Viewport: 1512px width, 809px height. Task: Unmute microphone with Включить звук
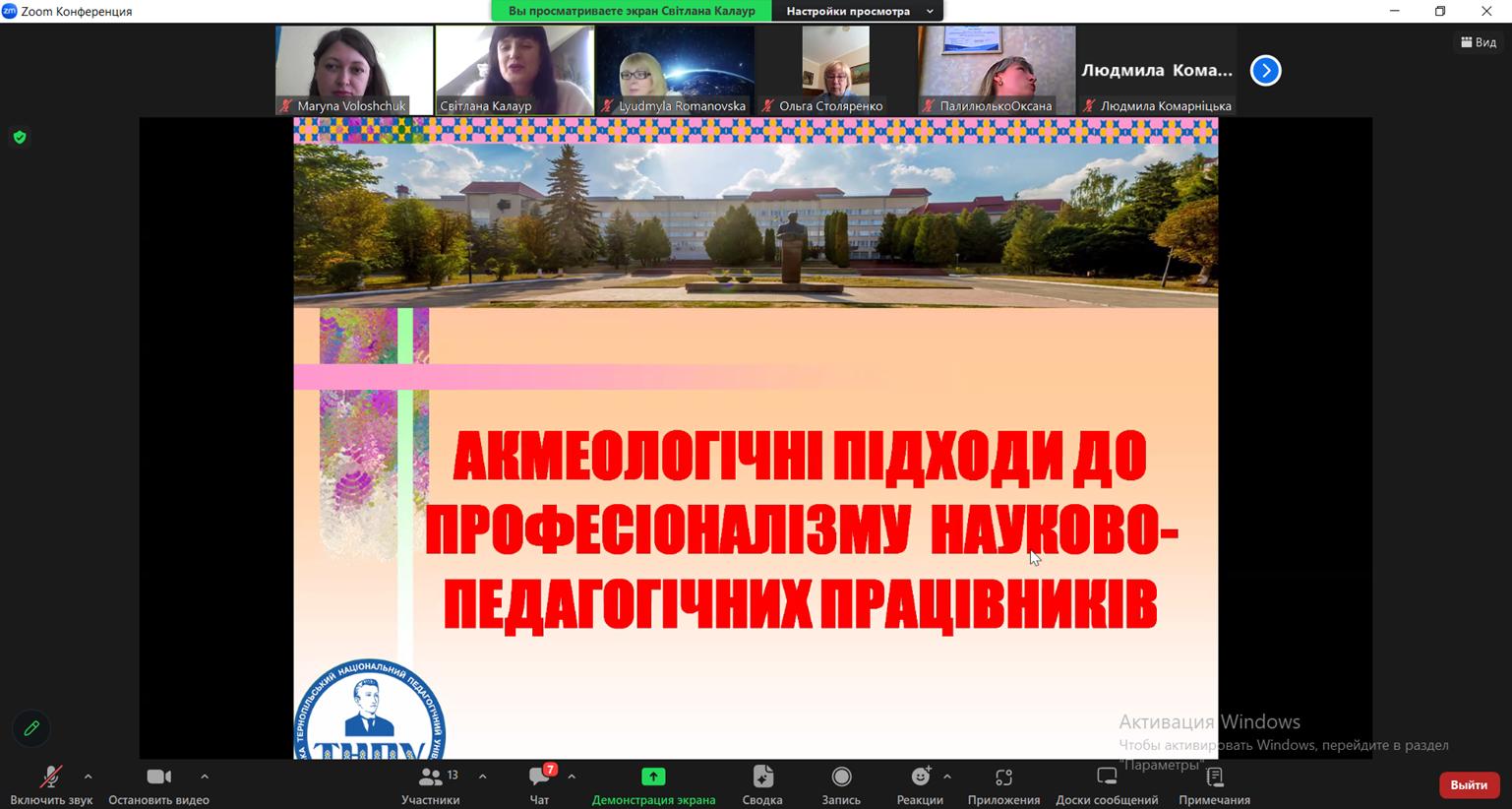point(51,784)
